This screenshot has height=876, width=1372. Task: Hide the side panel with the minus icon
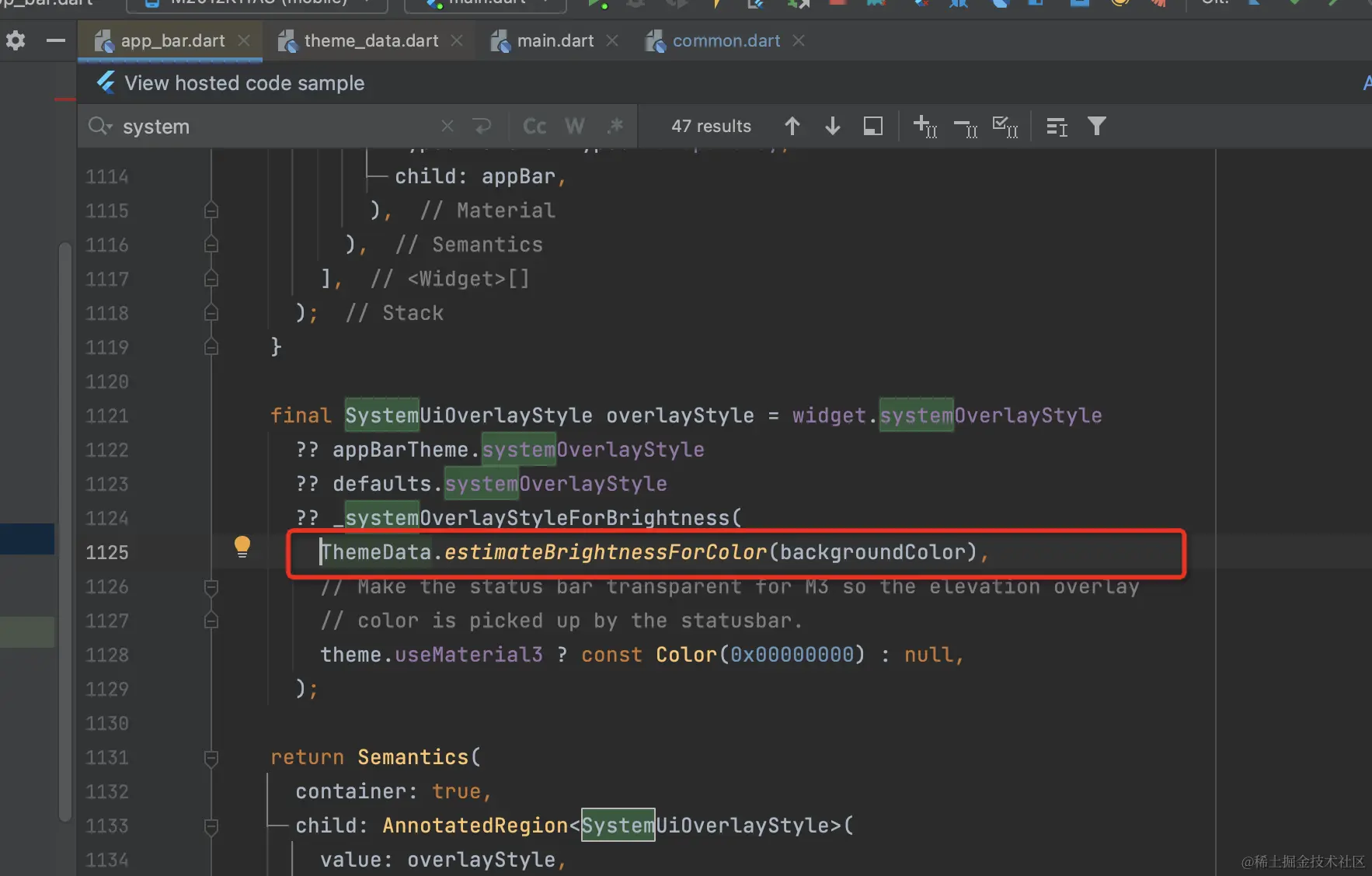(x=56, y=40)
